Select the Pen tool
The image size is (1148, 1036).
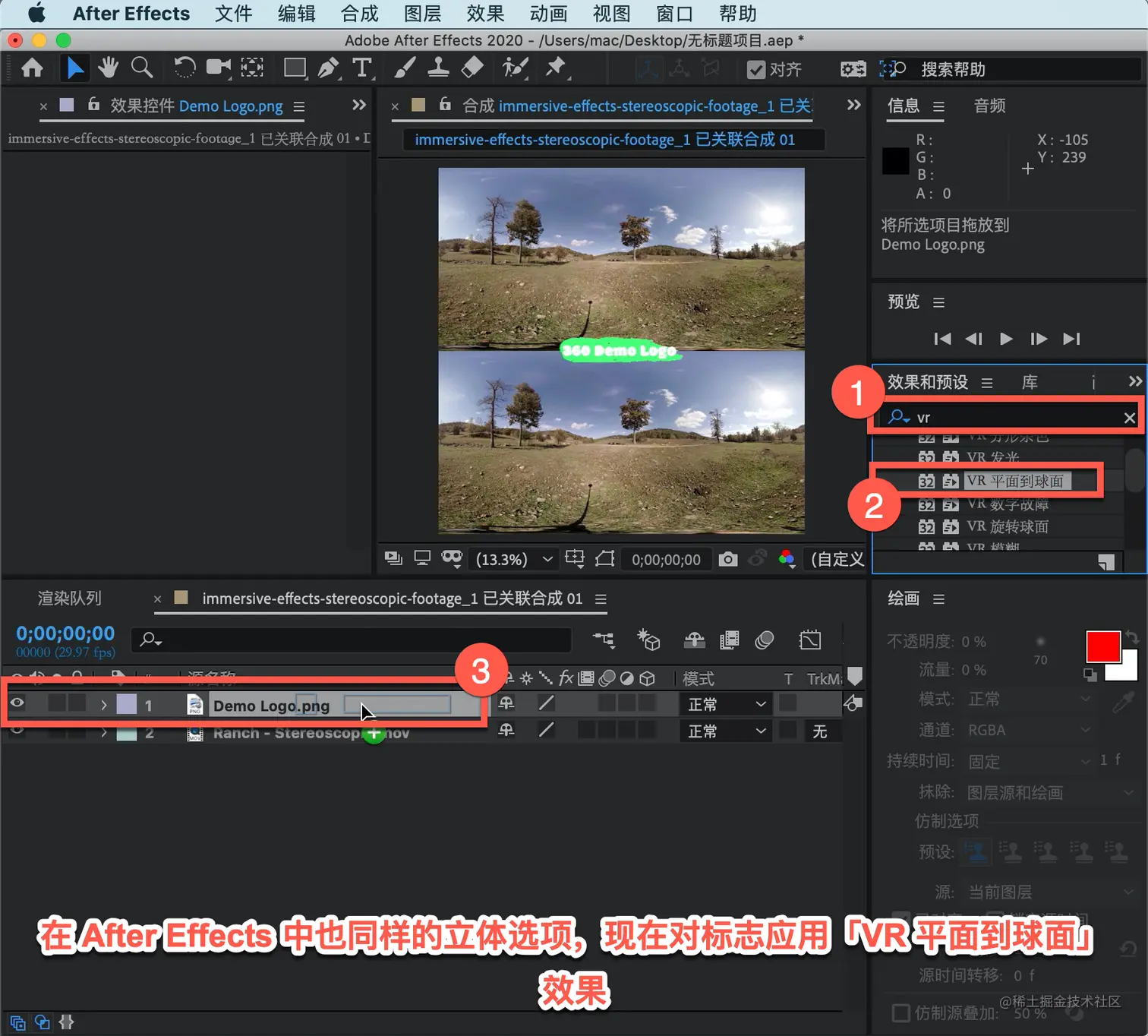point(329,68)
